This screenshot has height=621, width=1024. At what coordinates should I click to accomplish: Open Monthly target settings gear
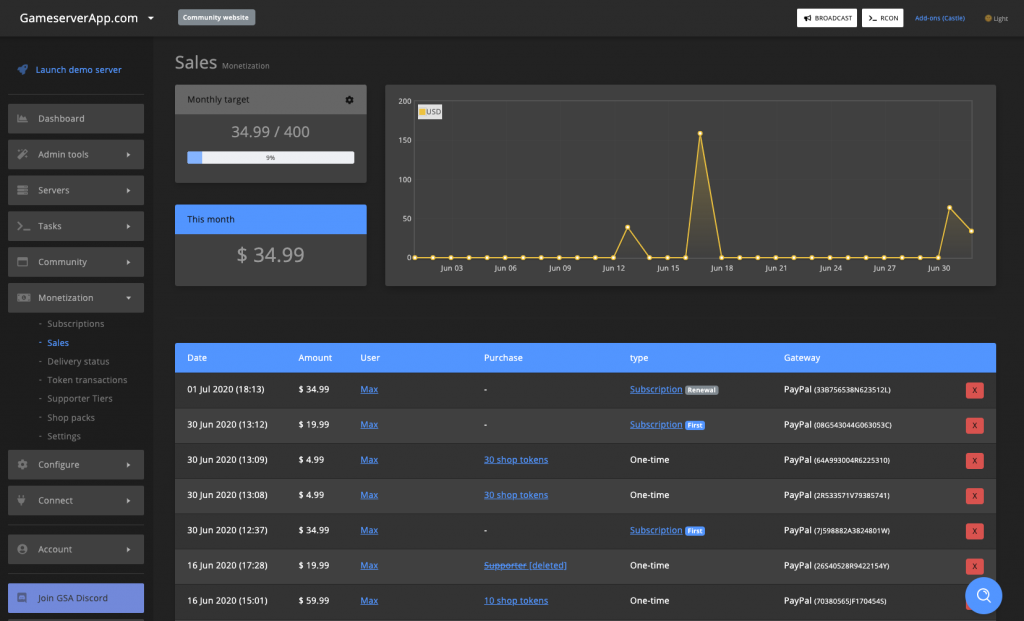(x=349, y=100)
